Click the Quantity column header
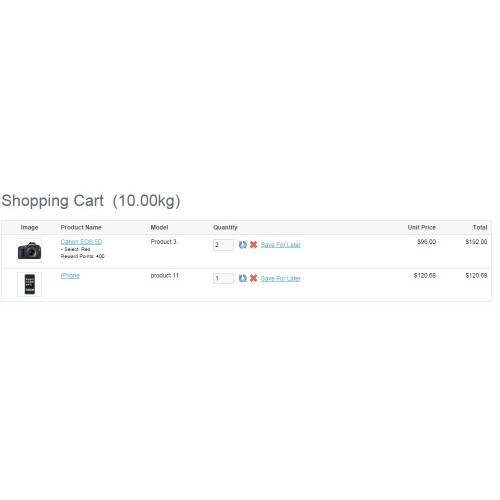 [x=225, y=227]
